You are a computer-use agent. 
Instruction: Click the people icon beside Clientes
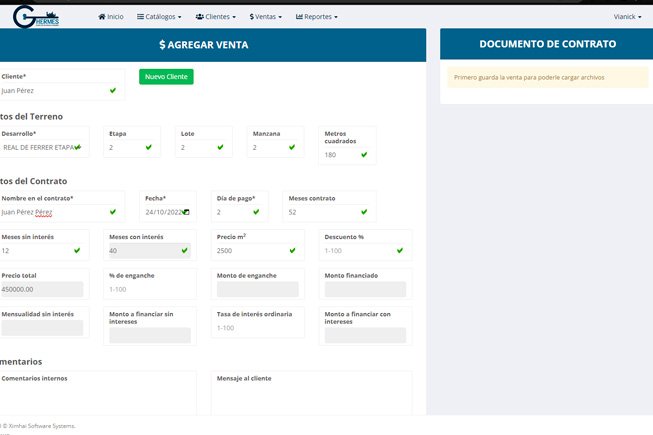pyautogui.click(x=199, y=17)
